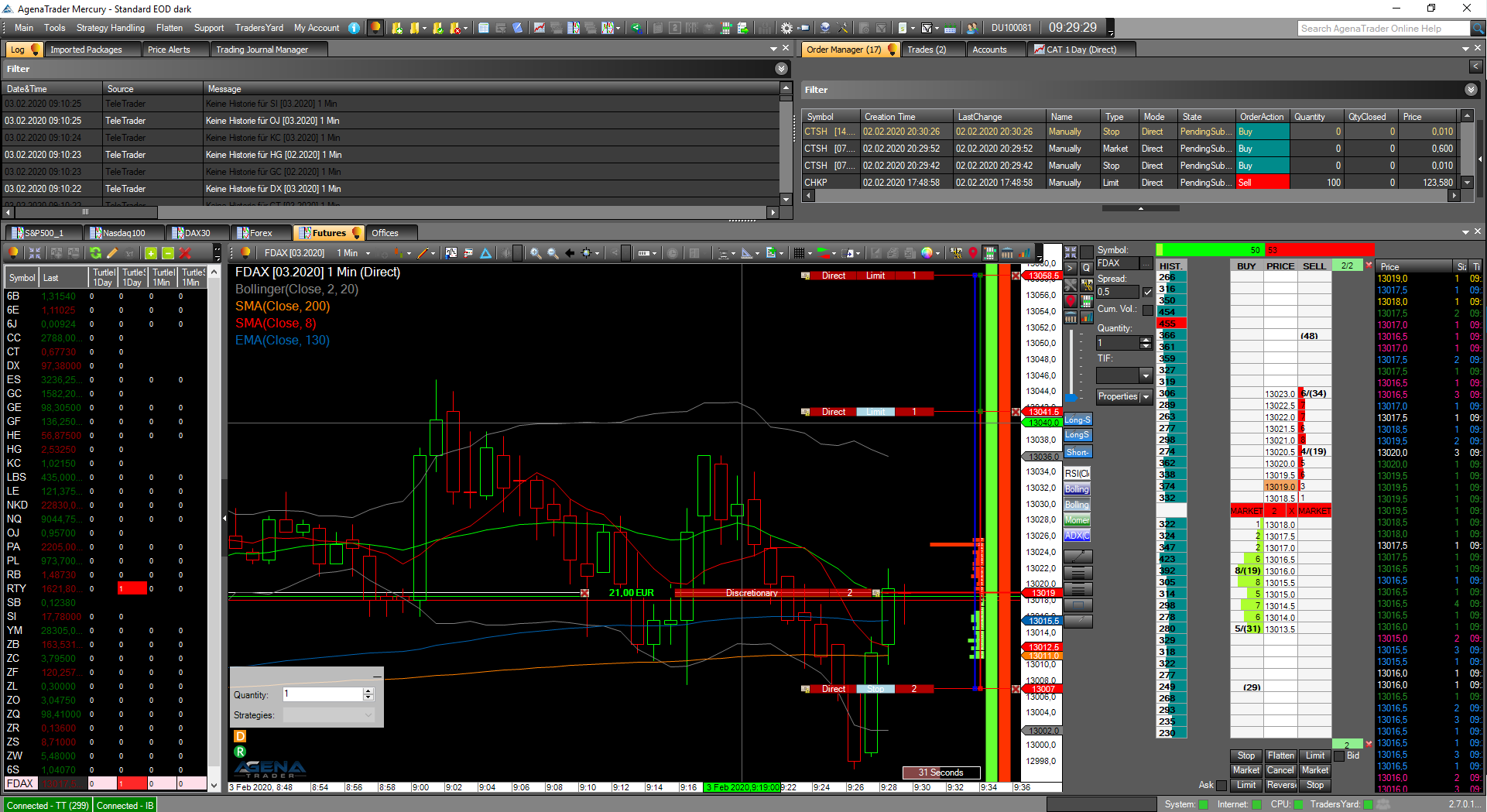Click the red sell volume bar showing 53

click(1319, 250)
